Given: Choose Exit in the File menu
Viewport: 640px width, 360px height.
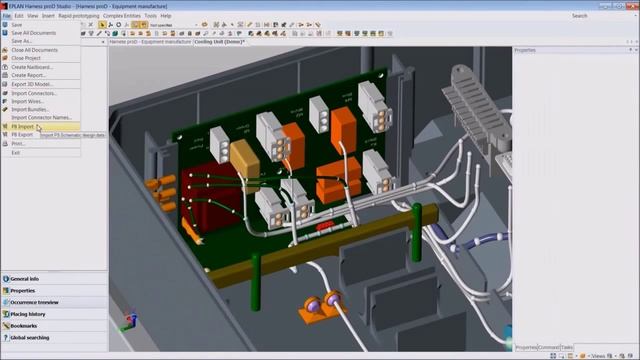Looking at the screenshot, I should click(41, 153).
